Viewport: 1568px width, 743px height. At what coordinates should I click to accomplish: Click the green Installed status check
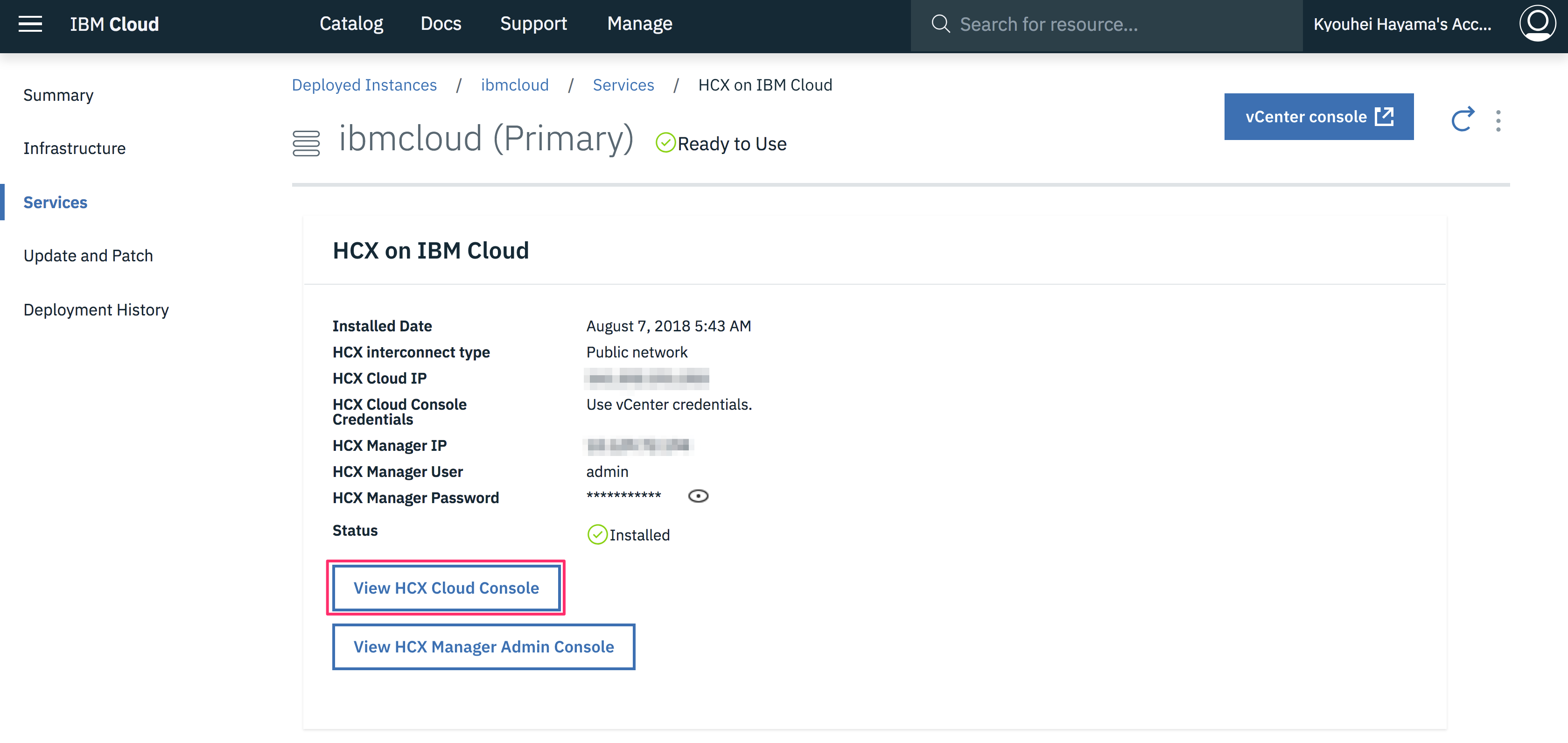point(597,535)
